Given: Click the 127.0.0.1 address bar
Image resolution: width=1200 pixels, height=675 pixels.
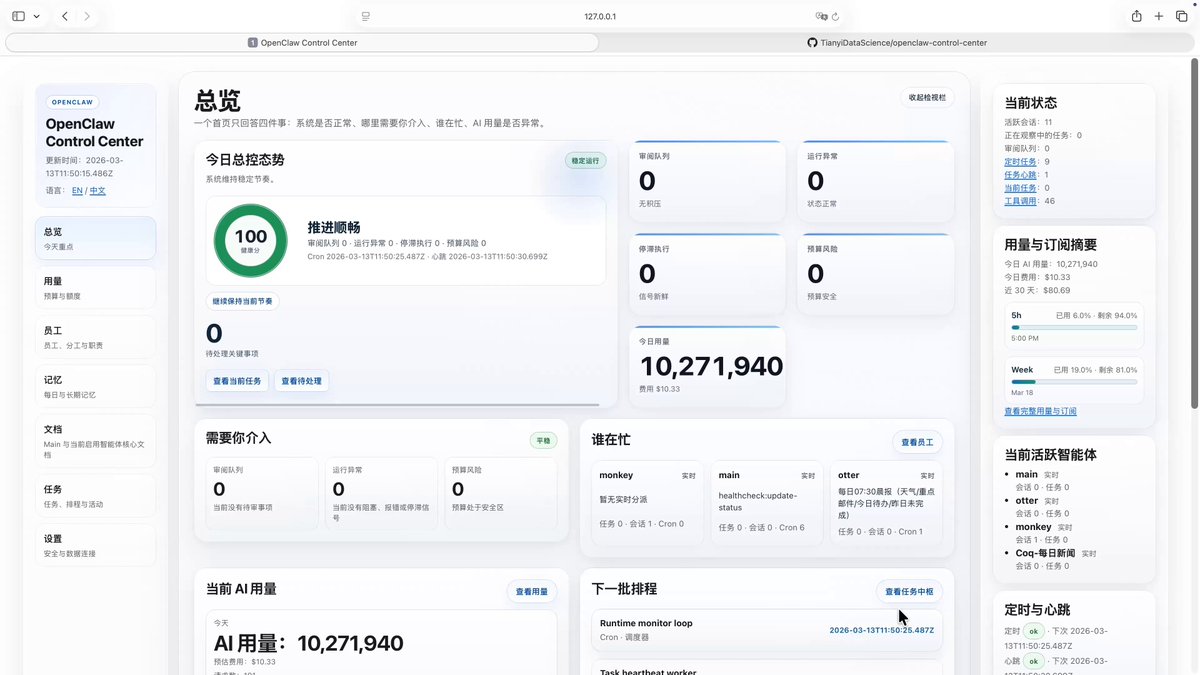Looking at the screenshot, I should tap(600, 16).
